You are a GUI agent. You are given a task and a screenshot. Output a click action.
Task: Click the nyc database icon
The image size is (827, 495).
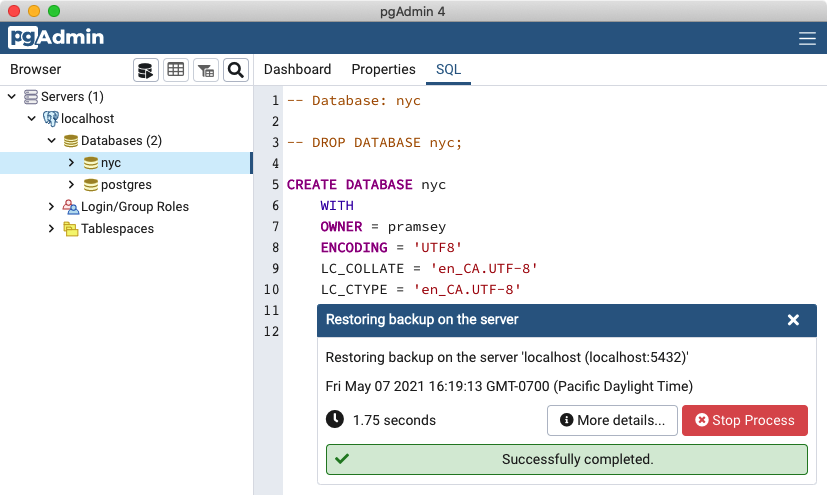[90, 163]
